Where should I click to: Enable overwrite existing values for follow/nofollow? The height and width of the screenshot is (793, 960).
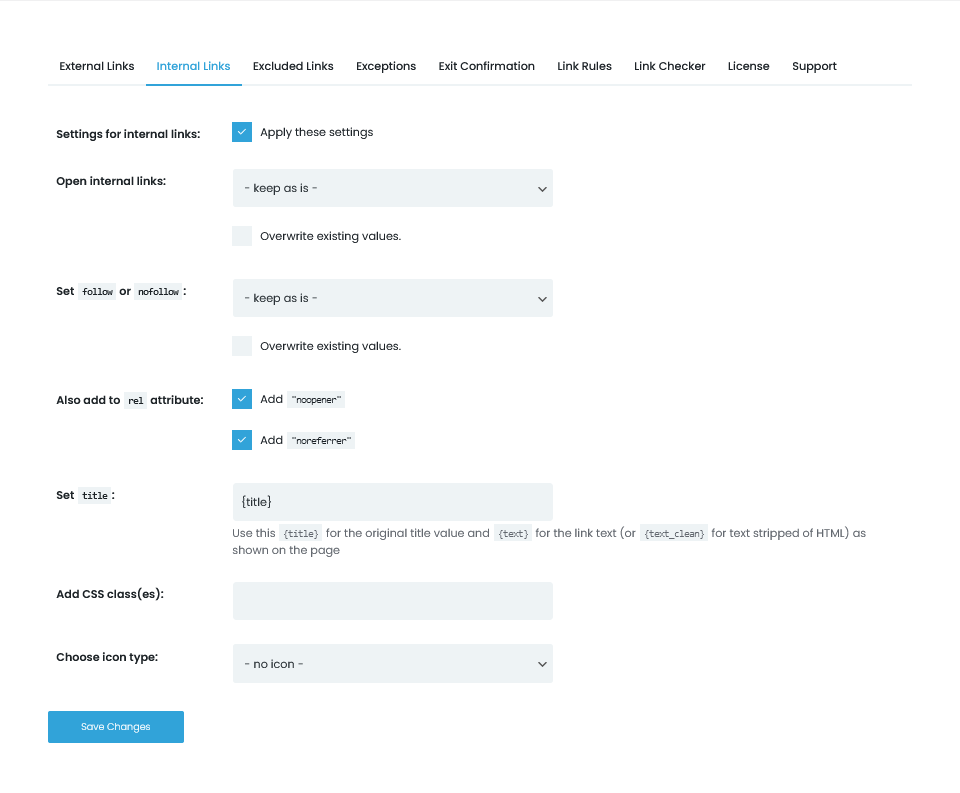click(242, 346)
